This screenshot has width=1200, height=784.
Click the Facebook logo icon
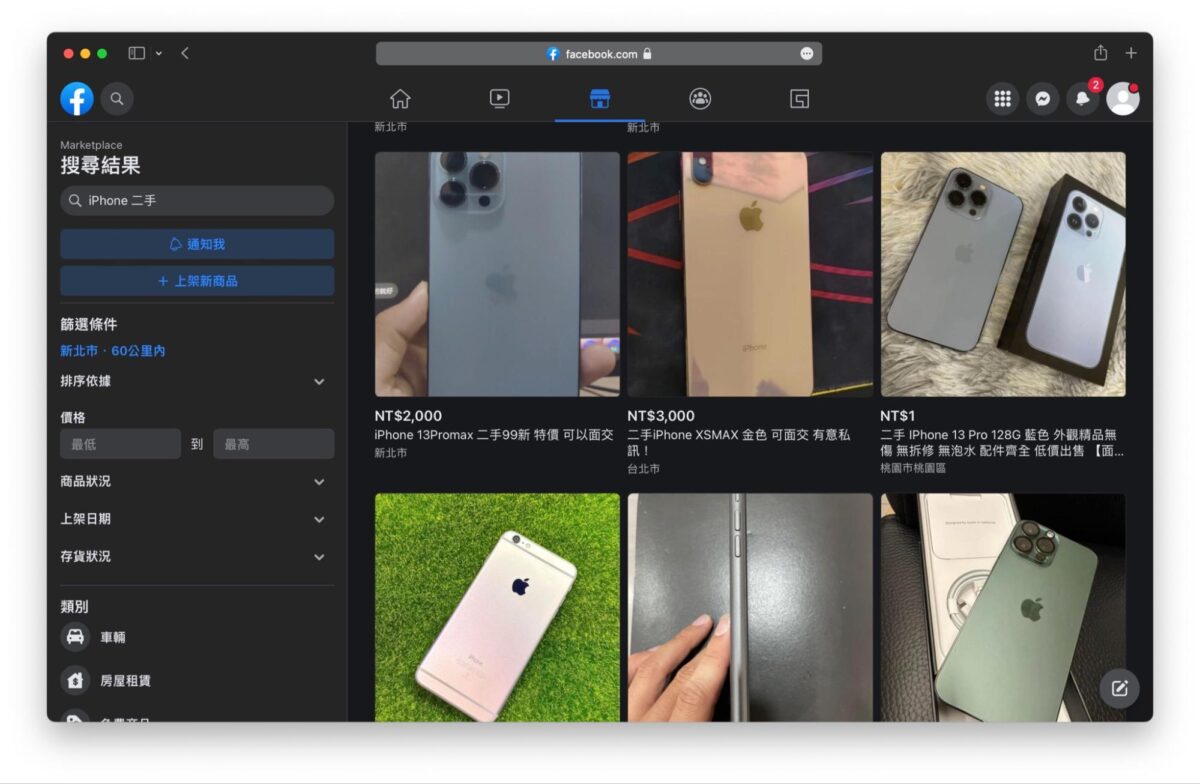point(77,98)
